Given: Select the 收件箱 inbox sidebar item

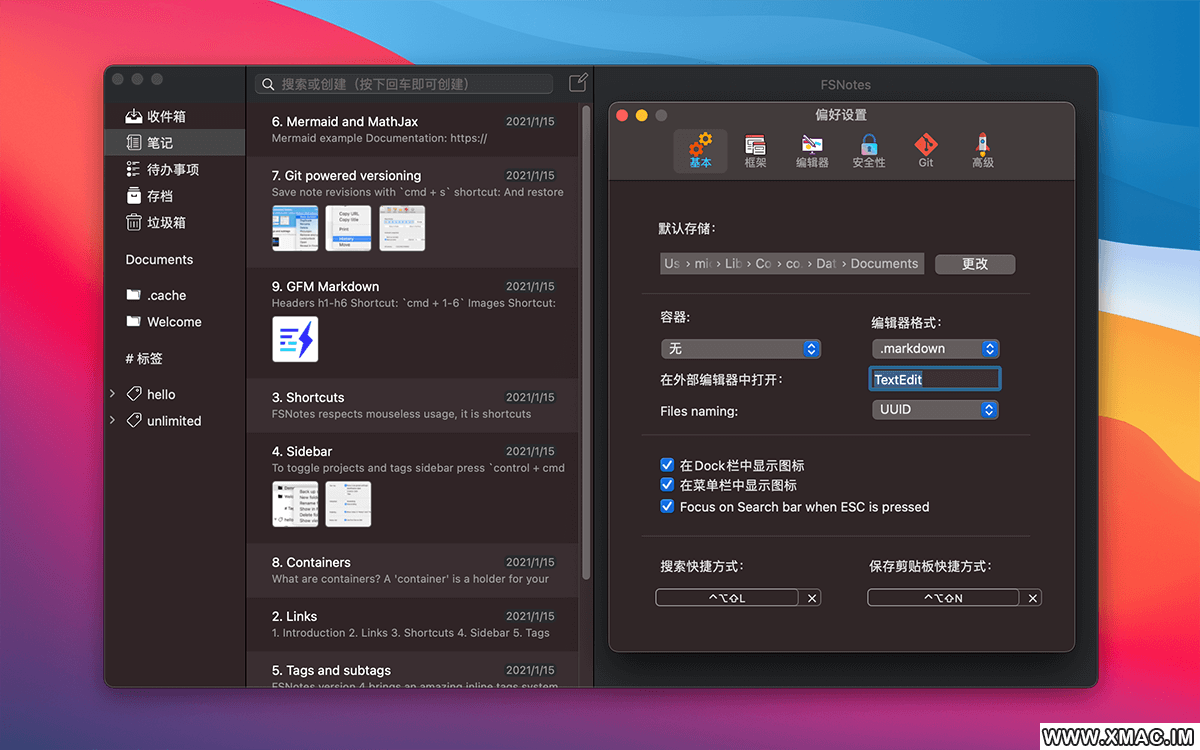Looking at the screenshot, I should tap(165, 116).
